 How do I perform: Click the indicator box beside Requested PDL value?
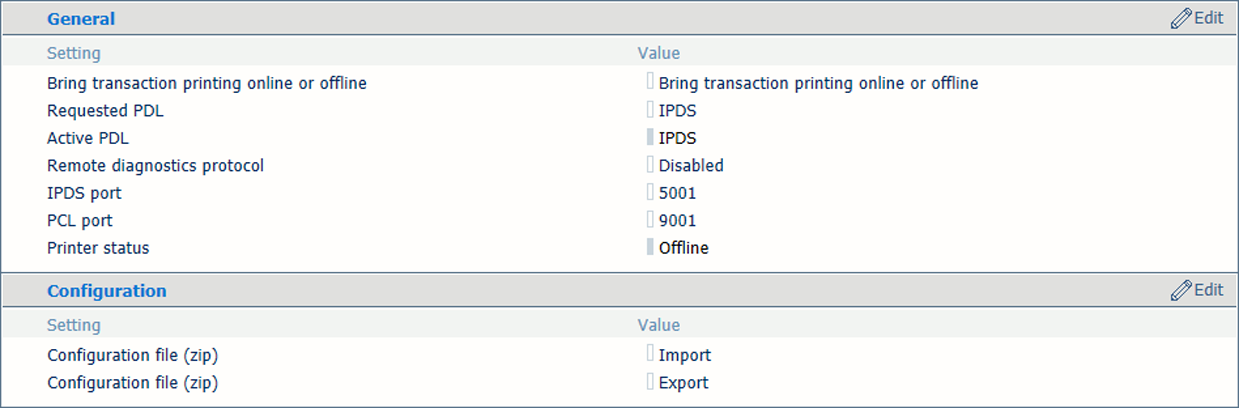tap(650, 110)
